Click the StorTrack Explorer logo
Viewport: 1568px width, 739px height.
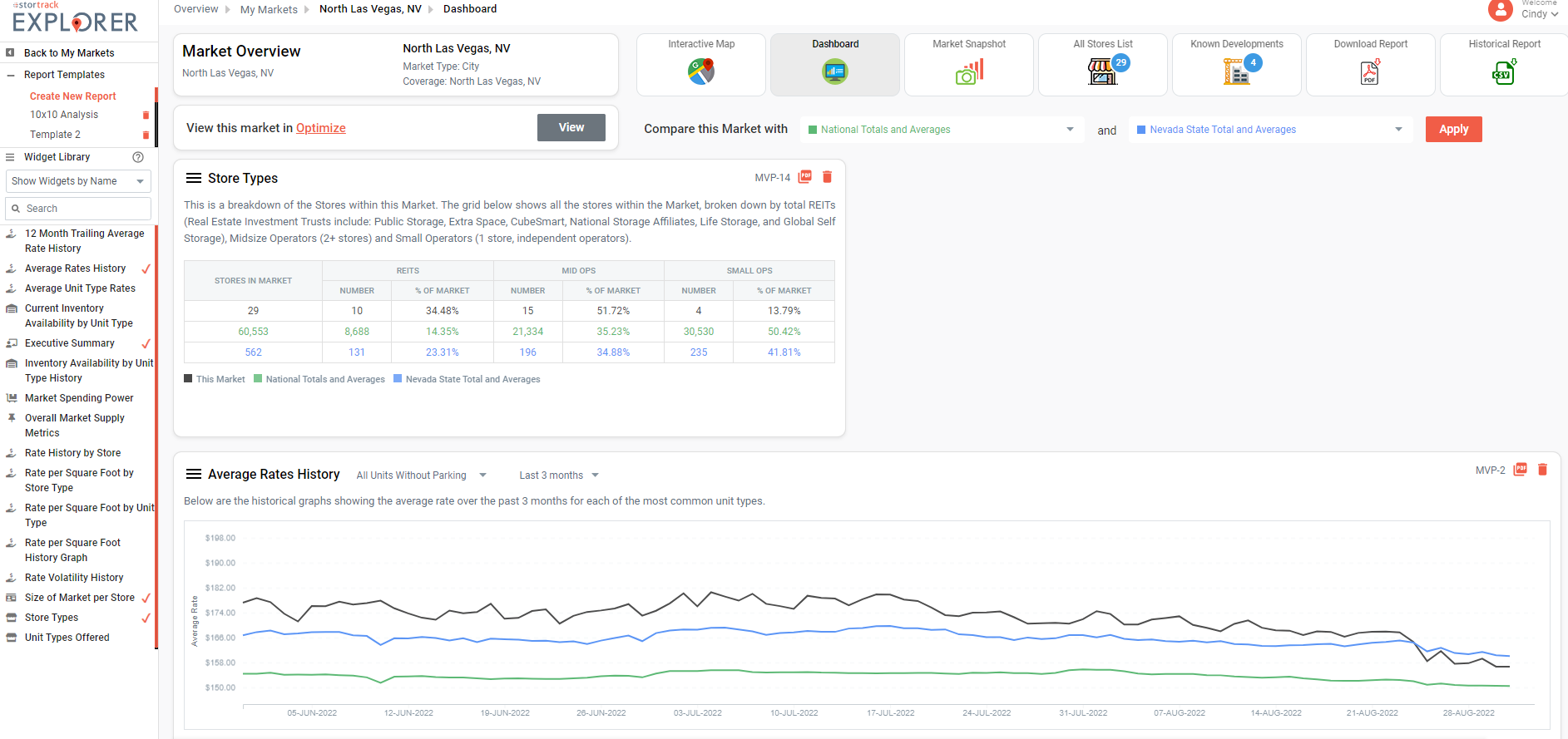click(x=76, y=18)
